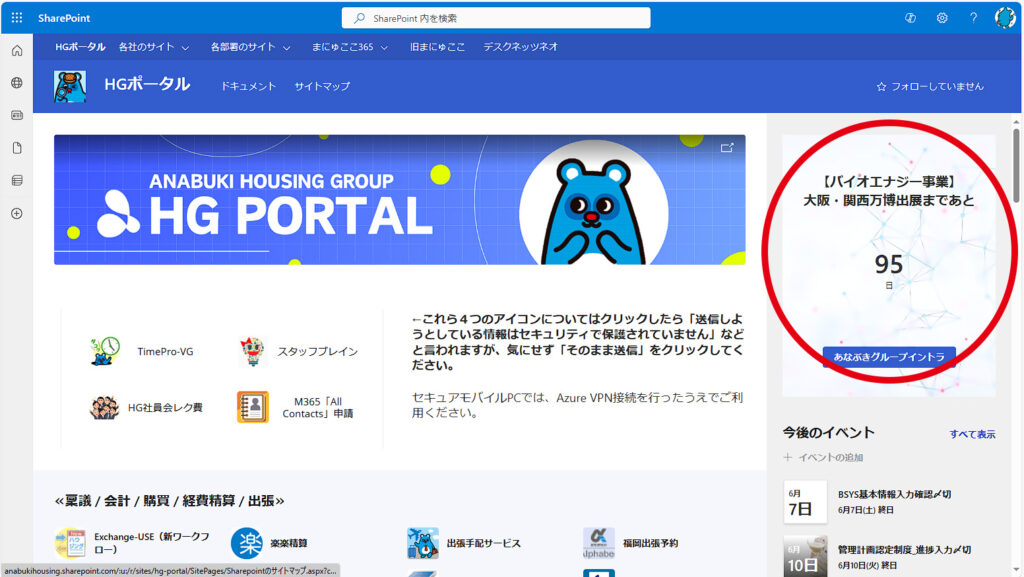The image size is (1024, 577).
Task: Click the 6月10日 date tile
Action: (805, 557)
